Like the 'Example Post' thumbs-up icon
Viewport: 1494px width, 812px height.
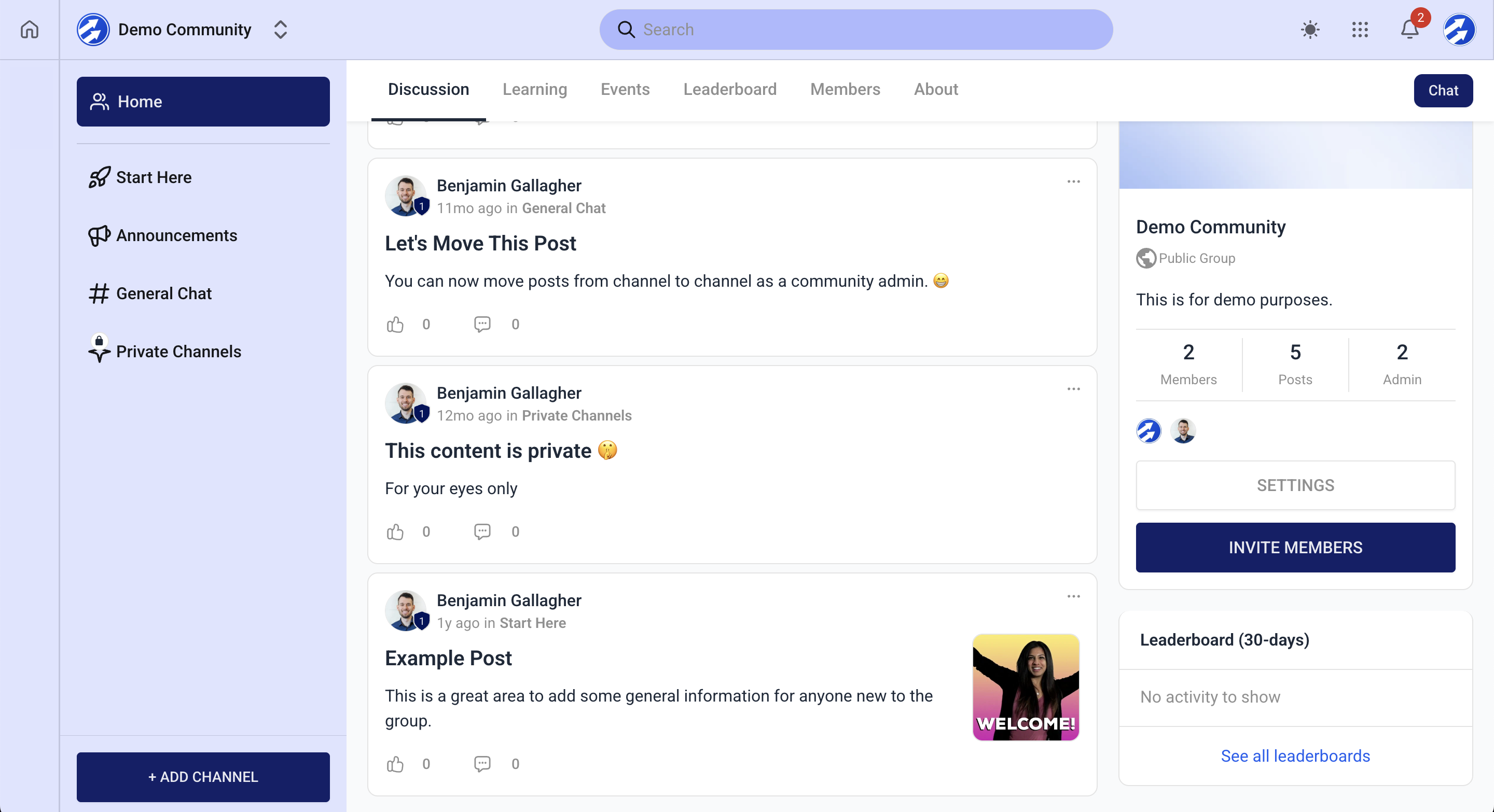(x=395, y=764)
